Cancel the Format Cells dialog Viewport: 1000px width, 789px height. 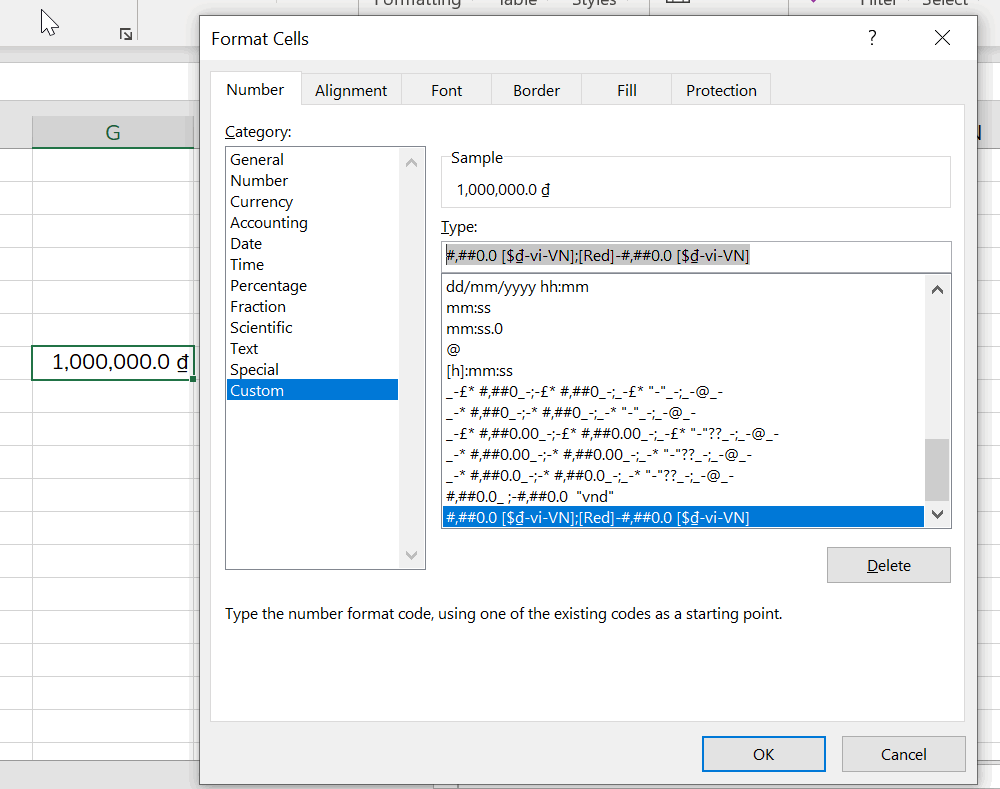(x=903, y=755)
